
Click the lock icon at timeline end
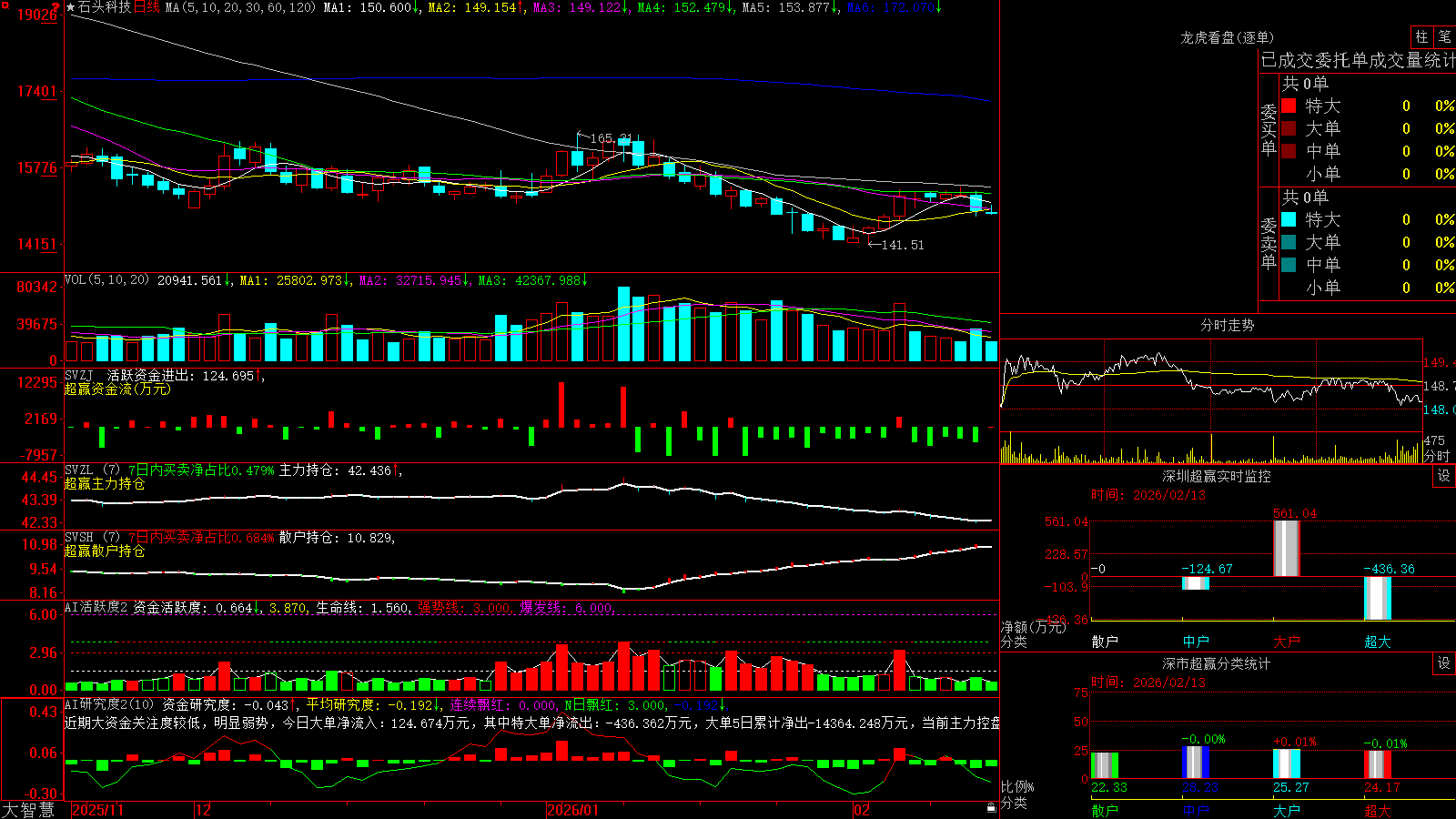pyautogui.click(x=991, y=808)
